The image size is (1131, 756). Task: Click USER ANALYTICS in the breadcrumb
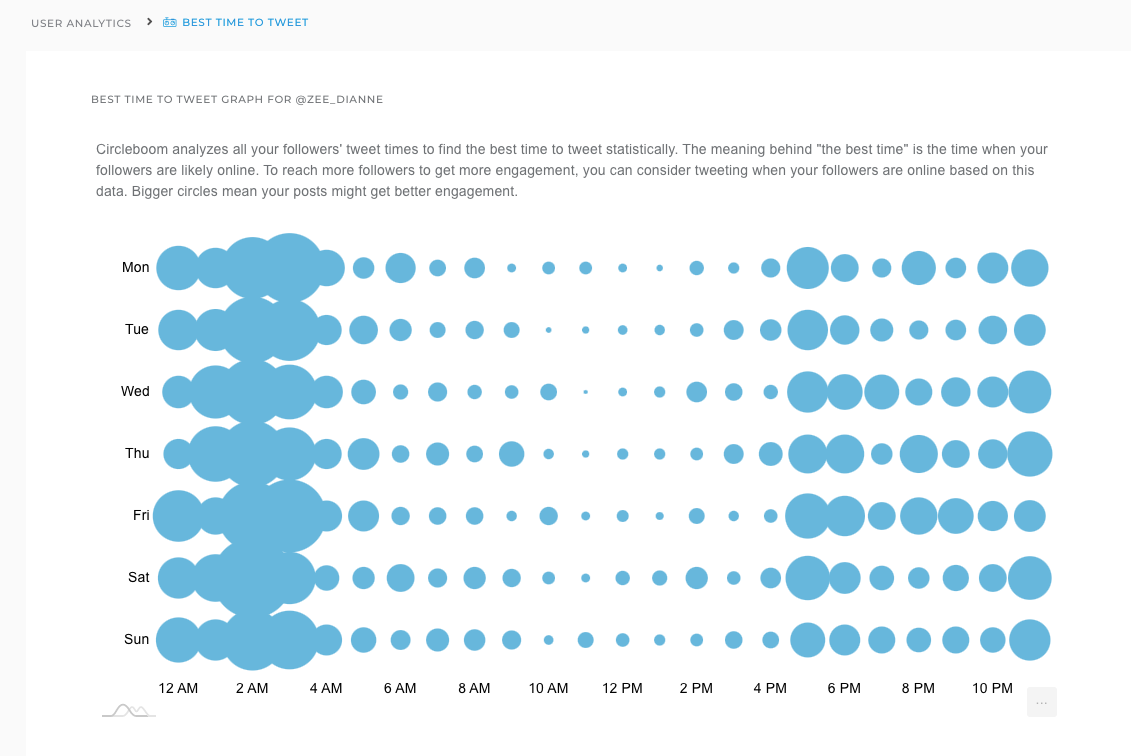(x=81, y=22)
